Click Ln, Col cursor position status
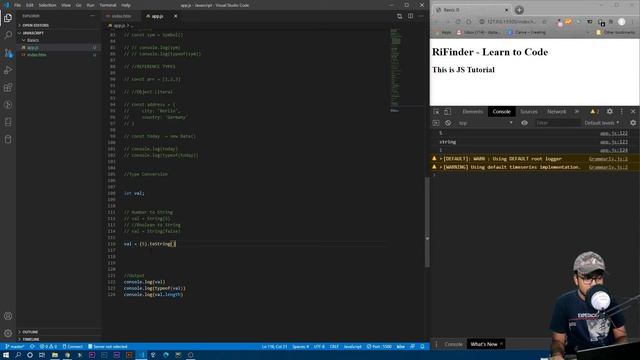The height and width of the screenshot is (360, 640). pyautogui.click(x=274, y=347)
